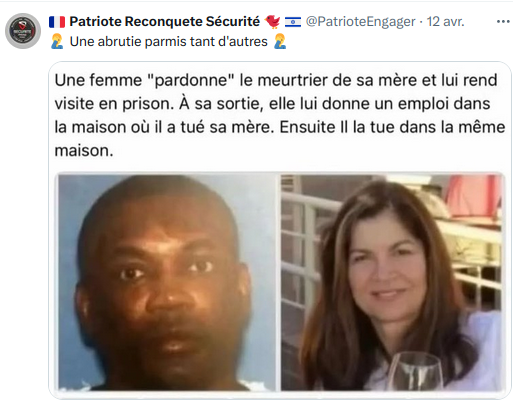Click the Israeli flag emoji near the handle
513x403 pixels.
click(x=293, y=22)
